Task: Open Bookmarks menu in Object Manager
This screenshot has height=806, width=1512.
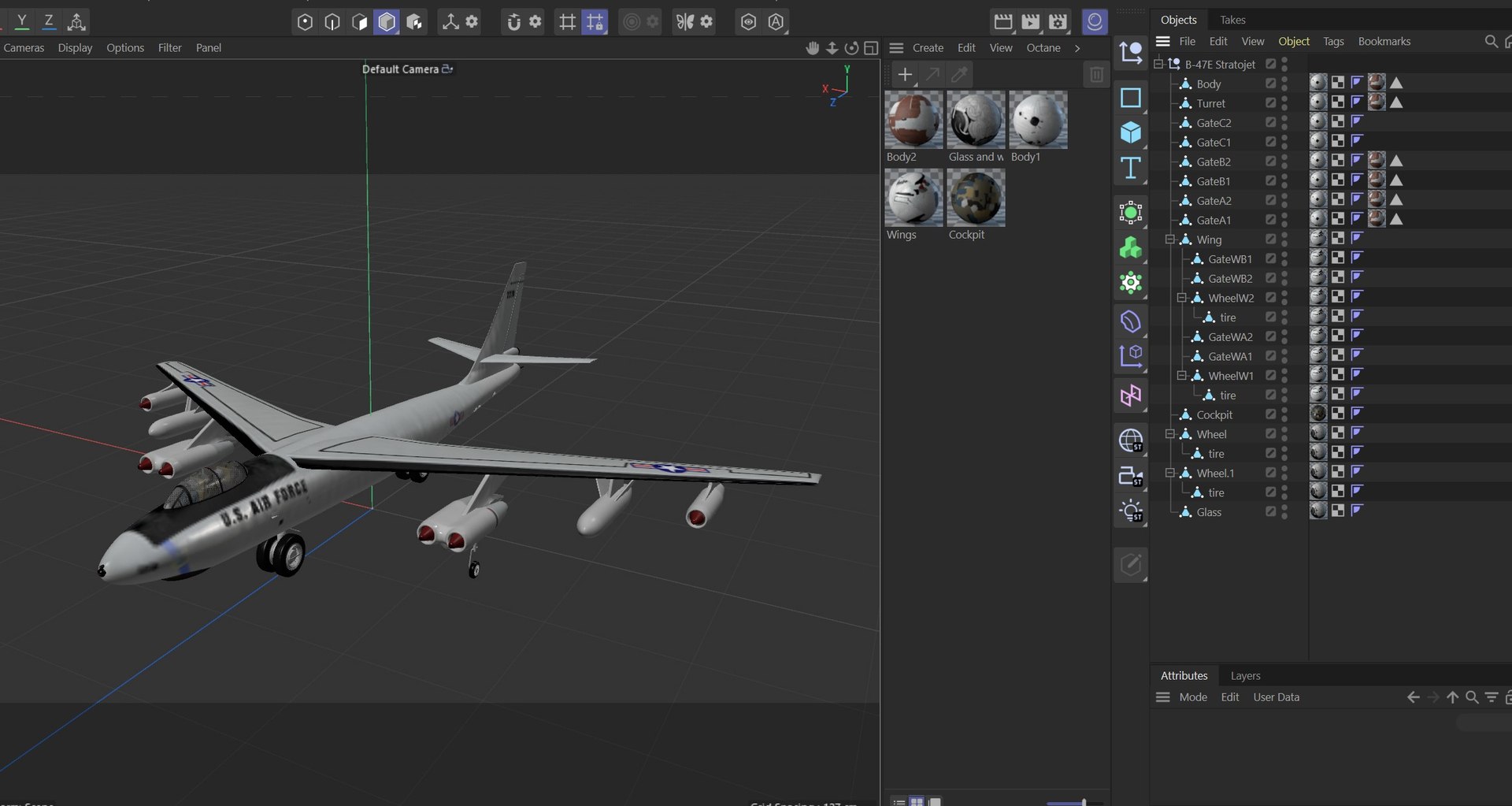Action: tap(1384, 42)
